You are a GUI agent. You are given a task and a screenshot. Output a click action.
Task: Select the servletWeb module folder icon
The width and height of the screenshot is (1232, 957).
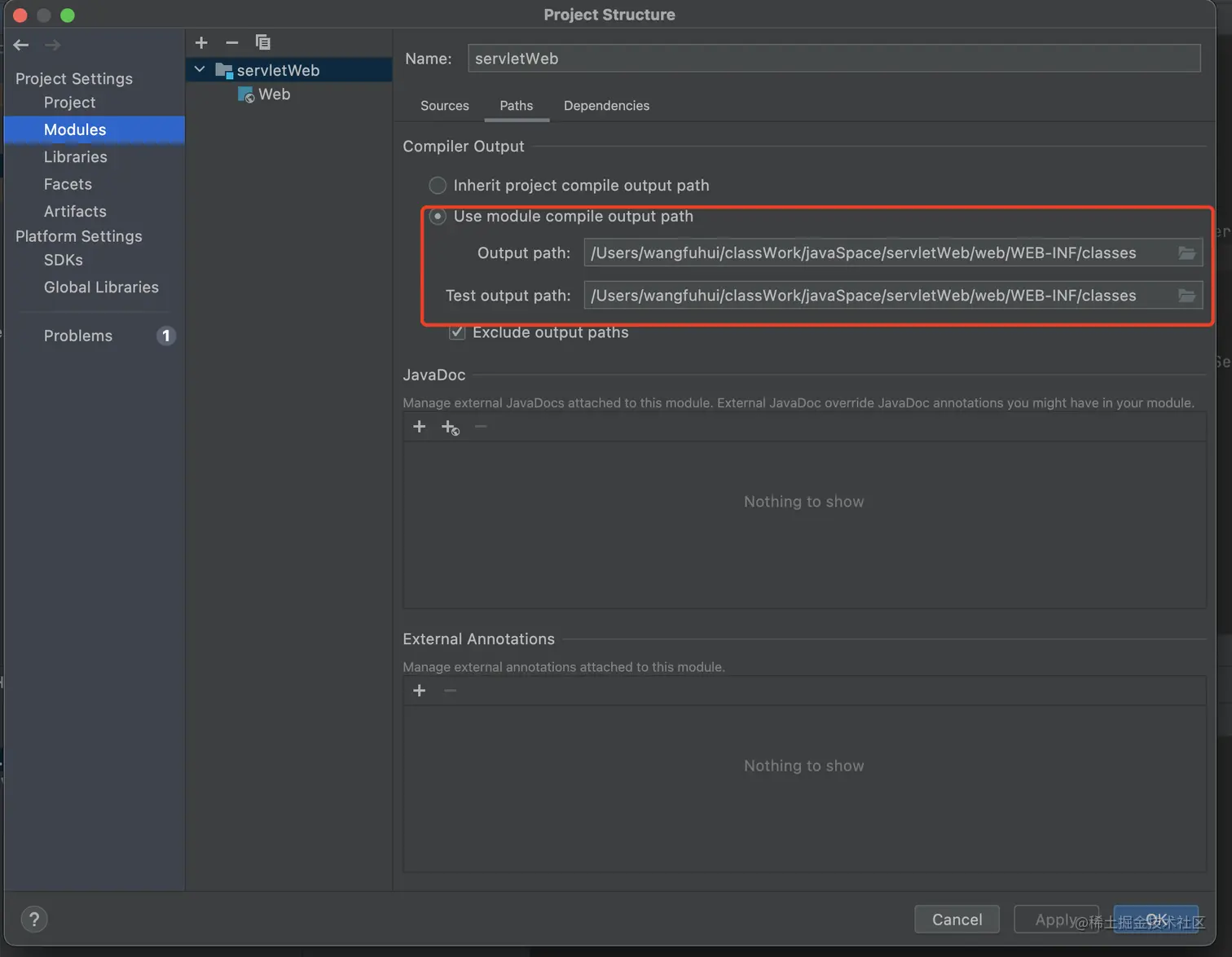click(224, 70)
